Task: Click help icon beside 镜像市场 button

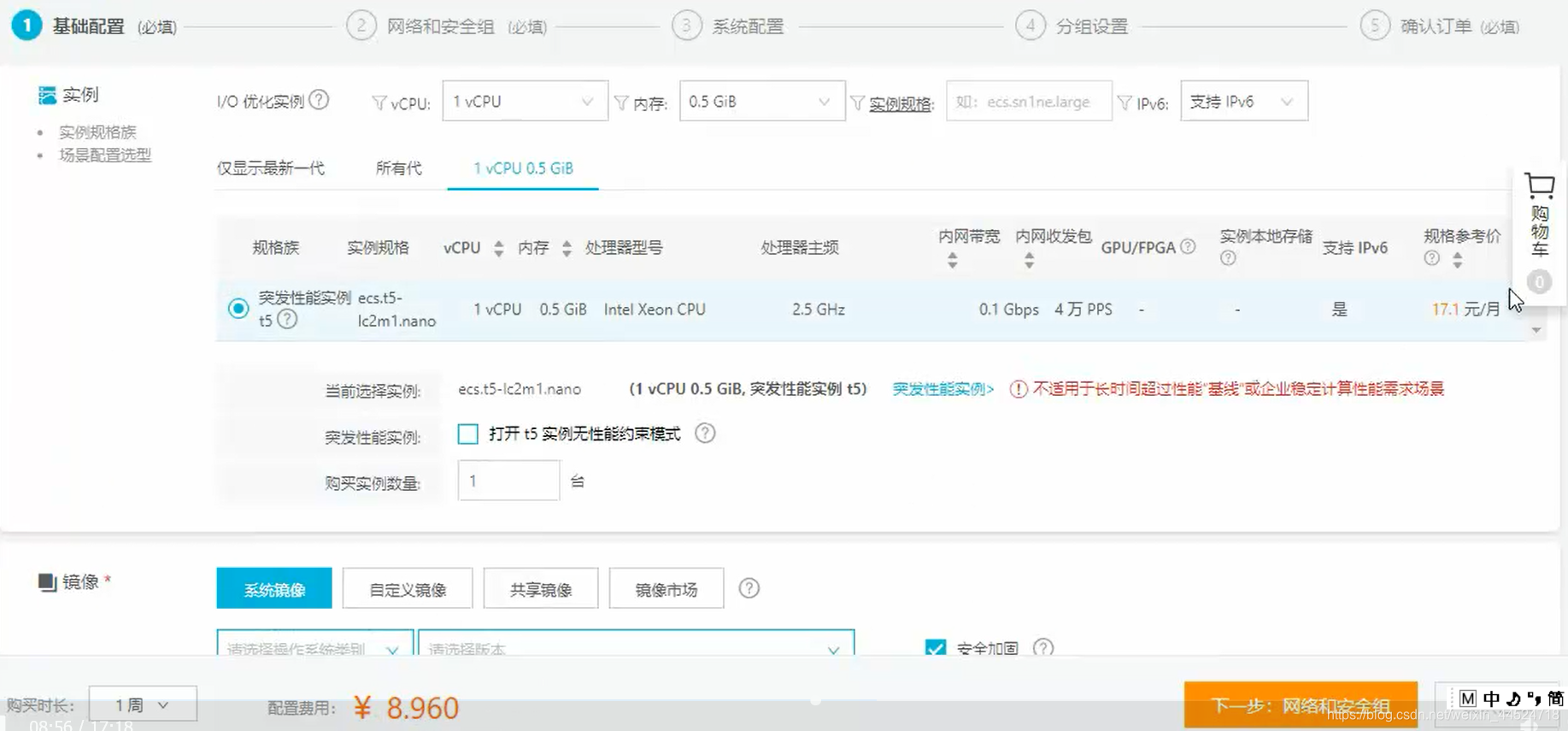Action: point(749,588)
